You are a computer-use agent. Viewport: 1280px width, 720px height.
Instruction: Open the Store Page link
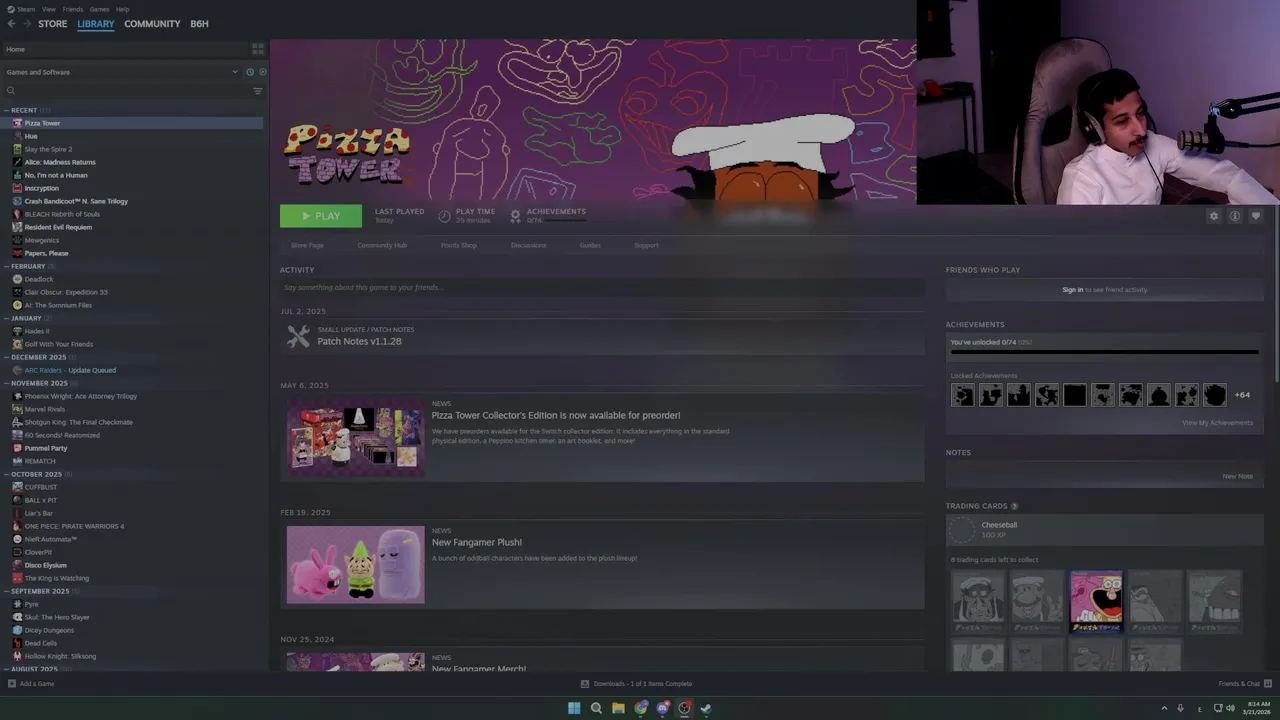(x=307, y=245)
